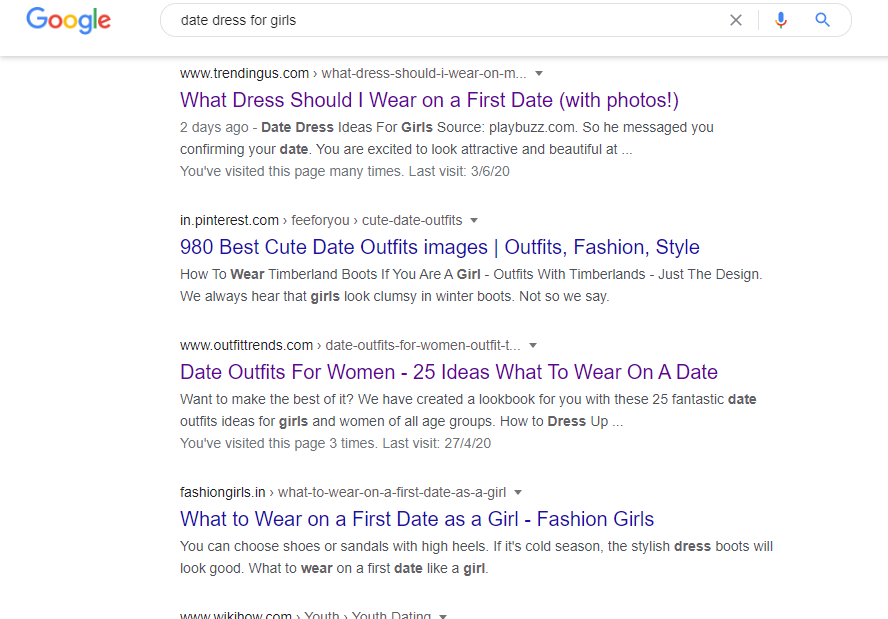Click snippet text 'look good. What to wear on a first date'
888x619 pixels.
tap(301, 569)
